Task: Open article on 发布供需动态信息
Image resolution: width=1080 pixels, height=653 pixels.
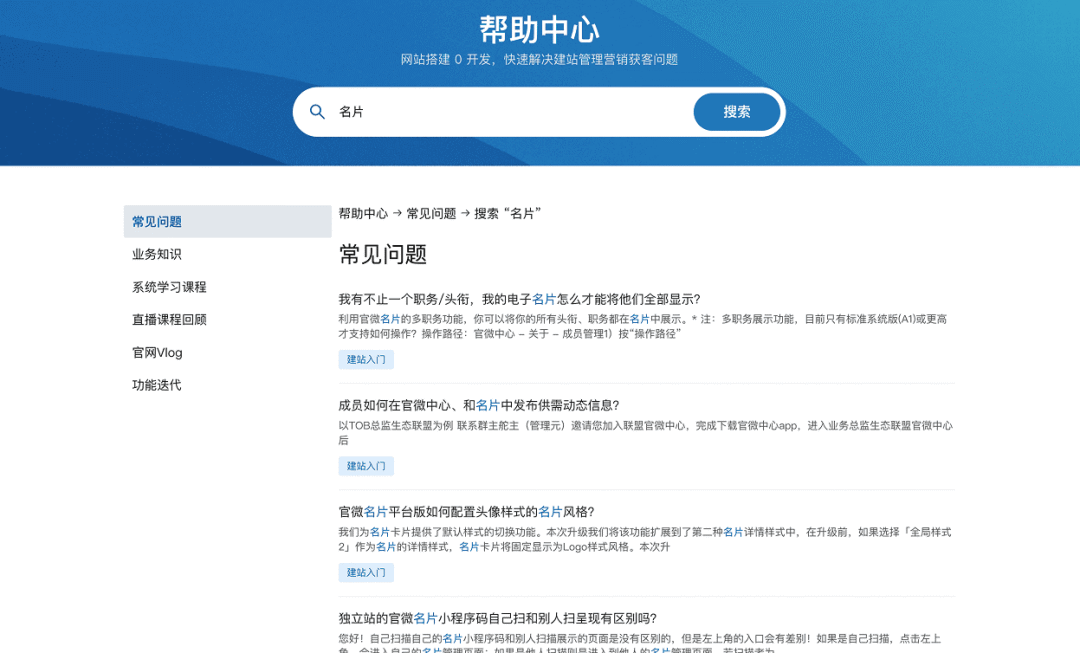Action: [479, 405]
